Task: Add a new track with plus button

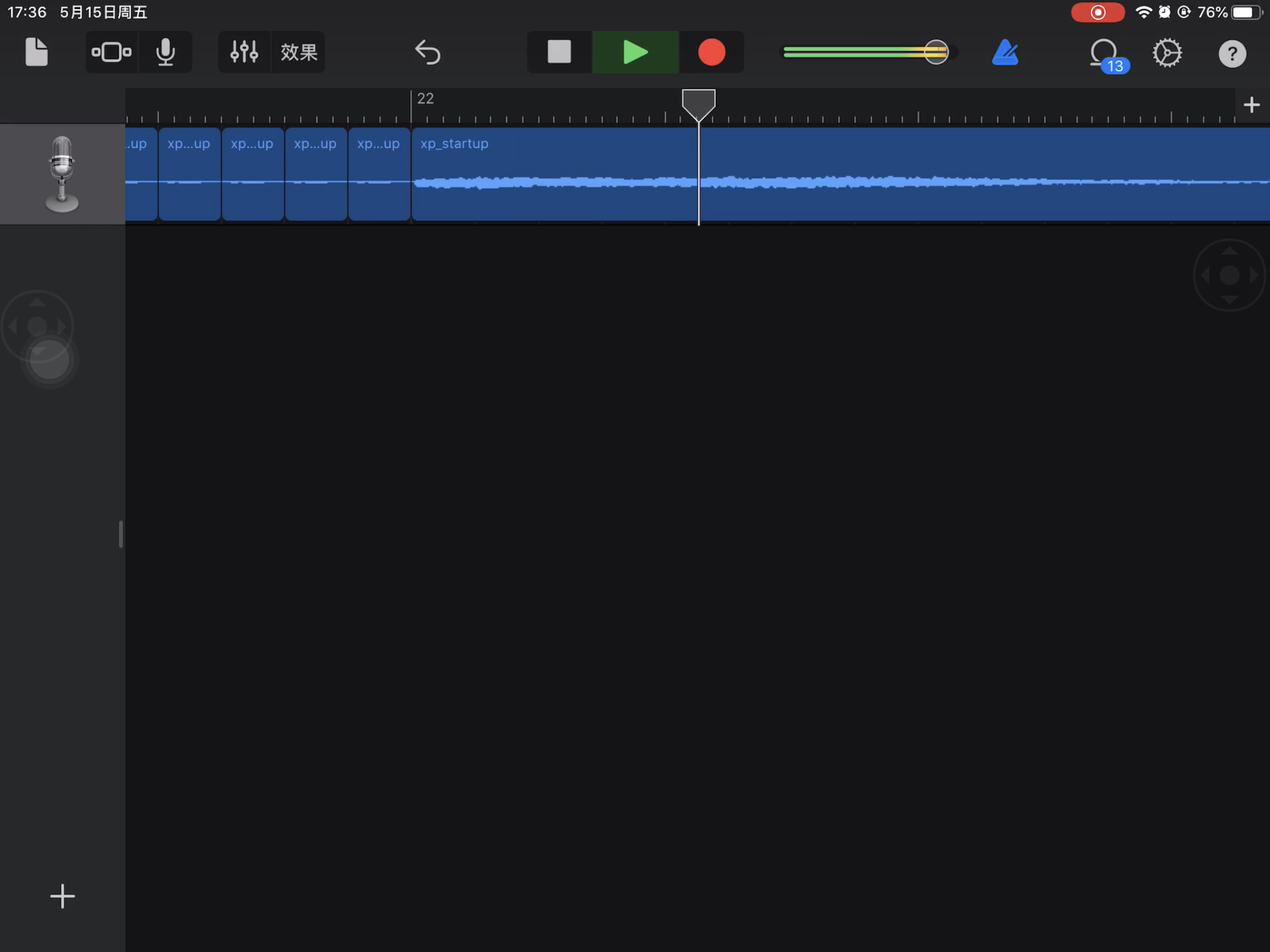Action: coord(62,896)
